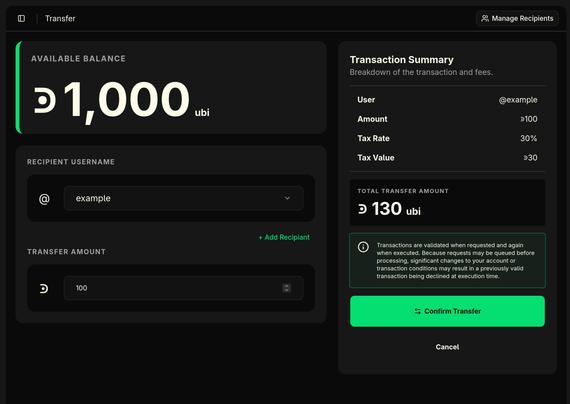The image size is (570, 404).
Task: Click the ubi currency icon beside transfer amount
Action: tap(44, 289)
